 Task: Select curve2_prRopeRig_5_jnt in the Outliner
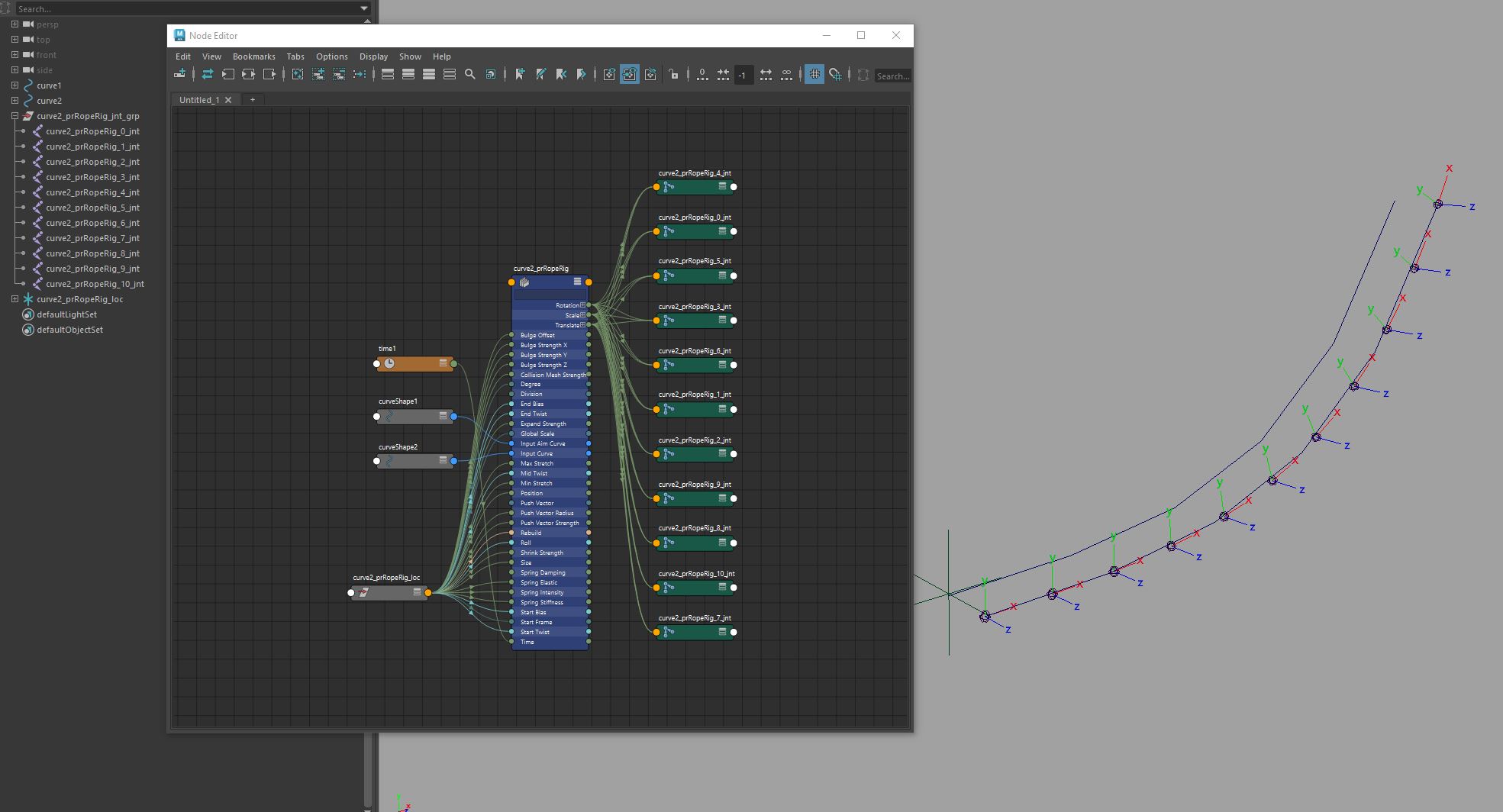click(92, 208)
